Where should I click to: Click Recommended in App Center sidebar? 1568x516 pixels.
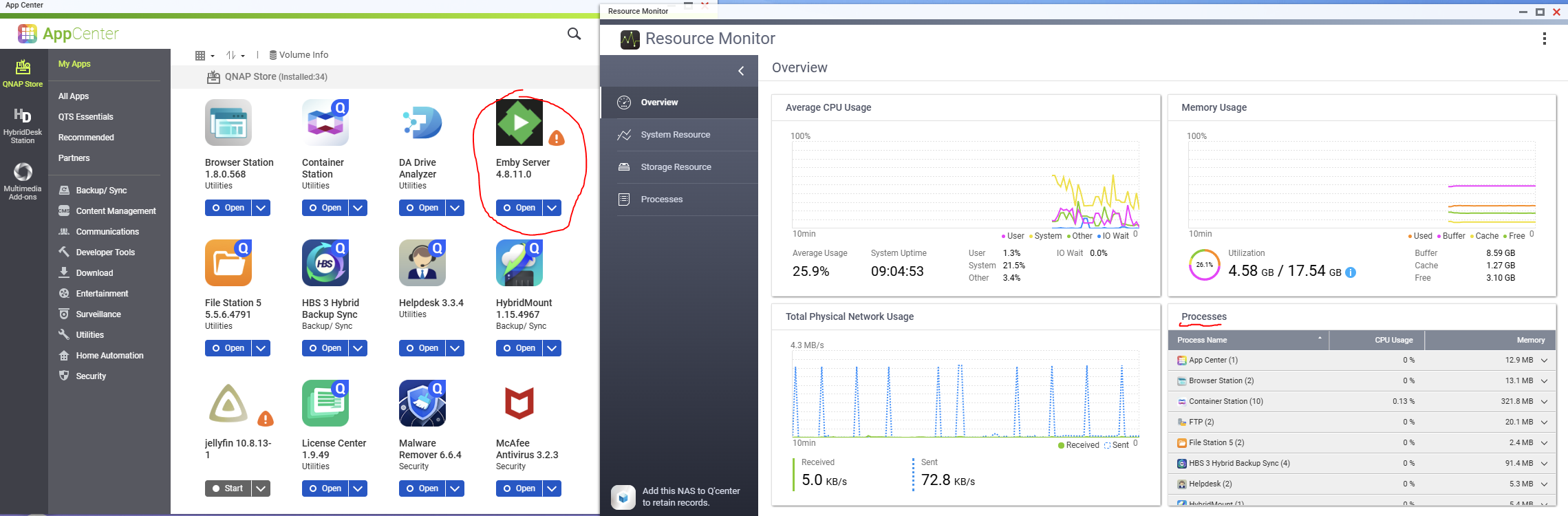pyautogui.click(x=86, y=138)
